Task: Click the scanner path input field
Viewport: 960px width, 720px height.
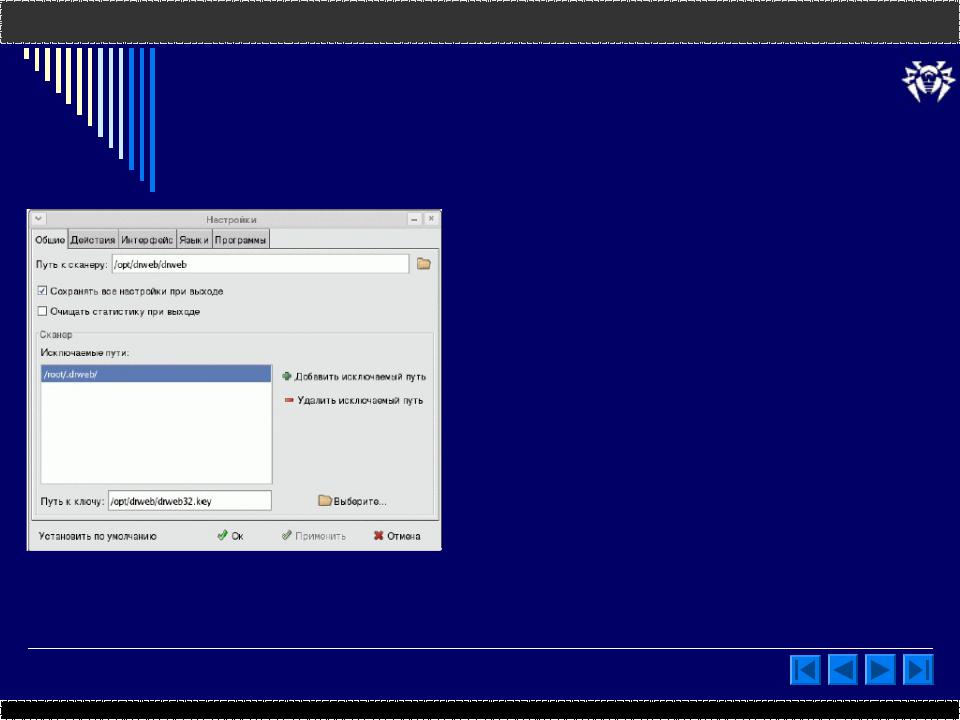Action: tap(260, 264)
